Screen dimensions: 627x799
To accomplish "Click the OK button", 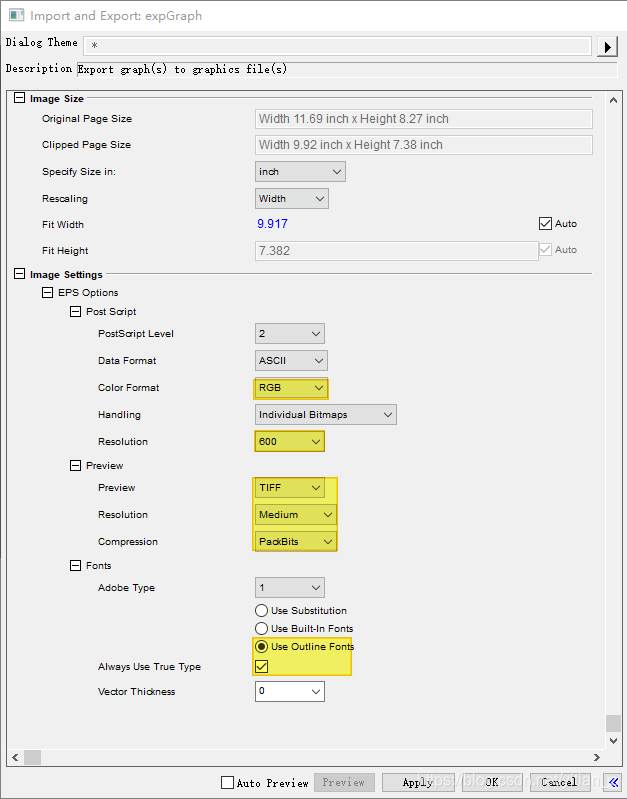I will (492, 782).
